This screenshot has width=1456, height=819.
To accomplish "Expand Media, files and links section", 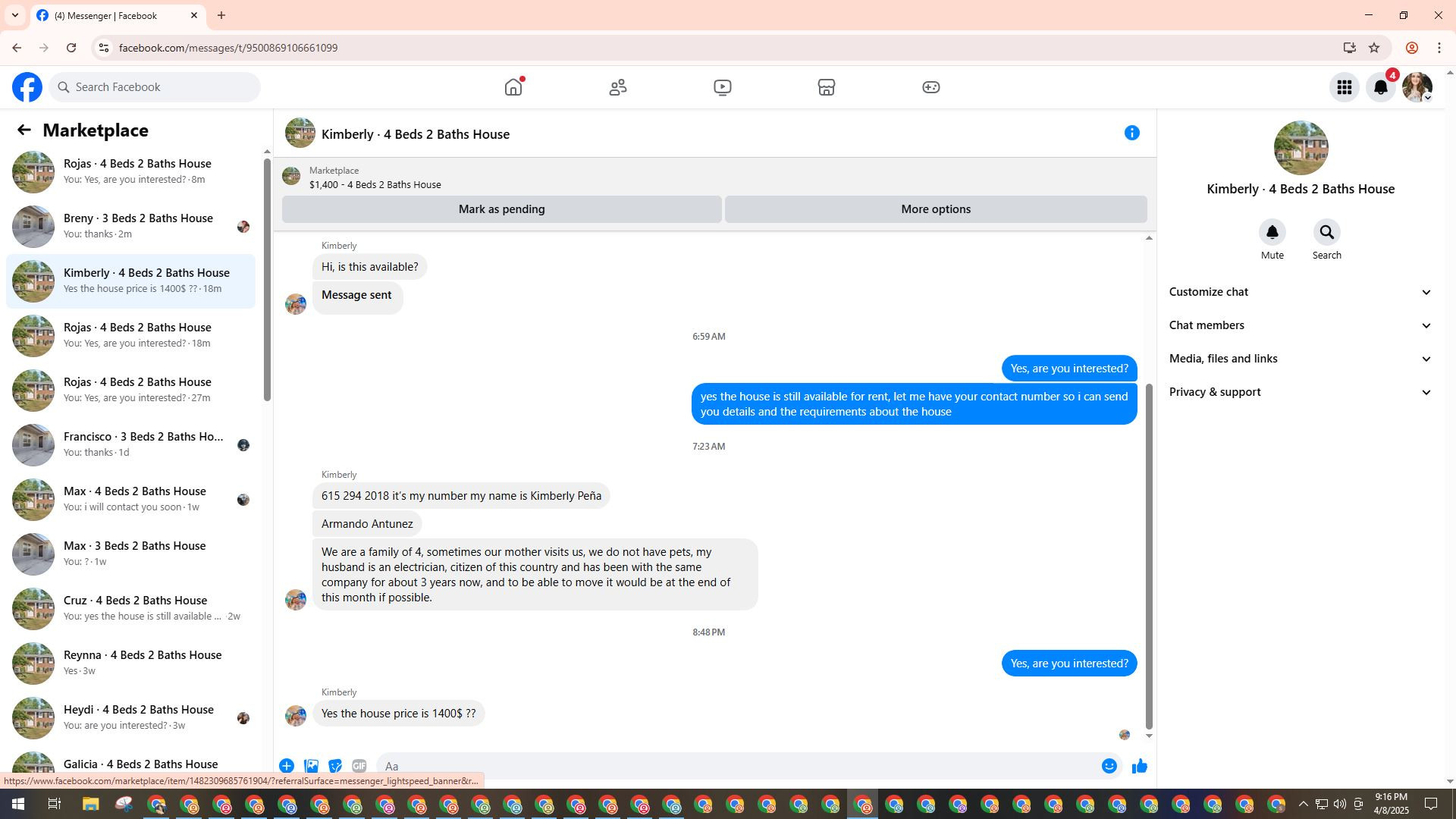I will click(x=1300, y=359).
